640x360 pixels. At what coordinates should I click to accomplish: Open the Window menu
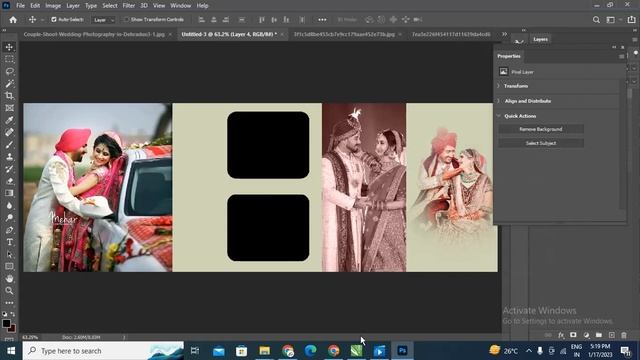point(180,6)
